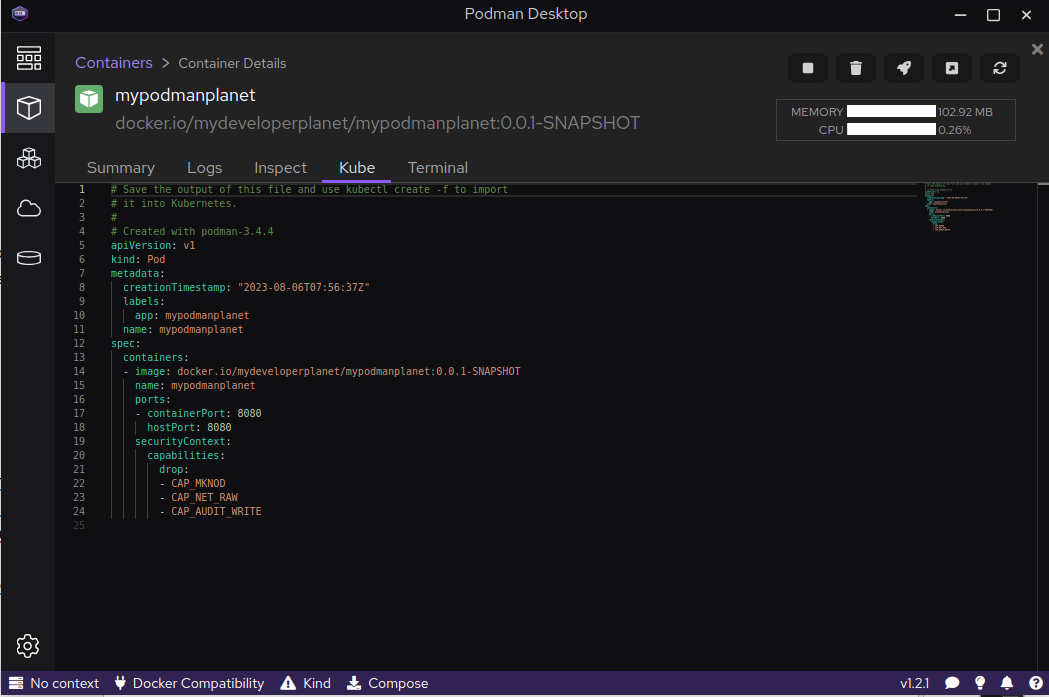Go back via Containers breadcrumb link

(114, 63)
